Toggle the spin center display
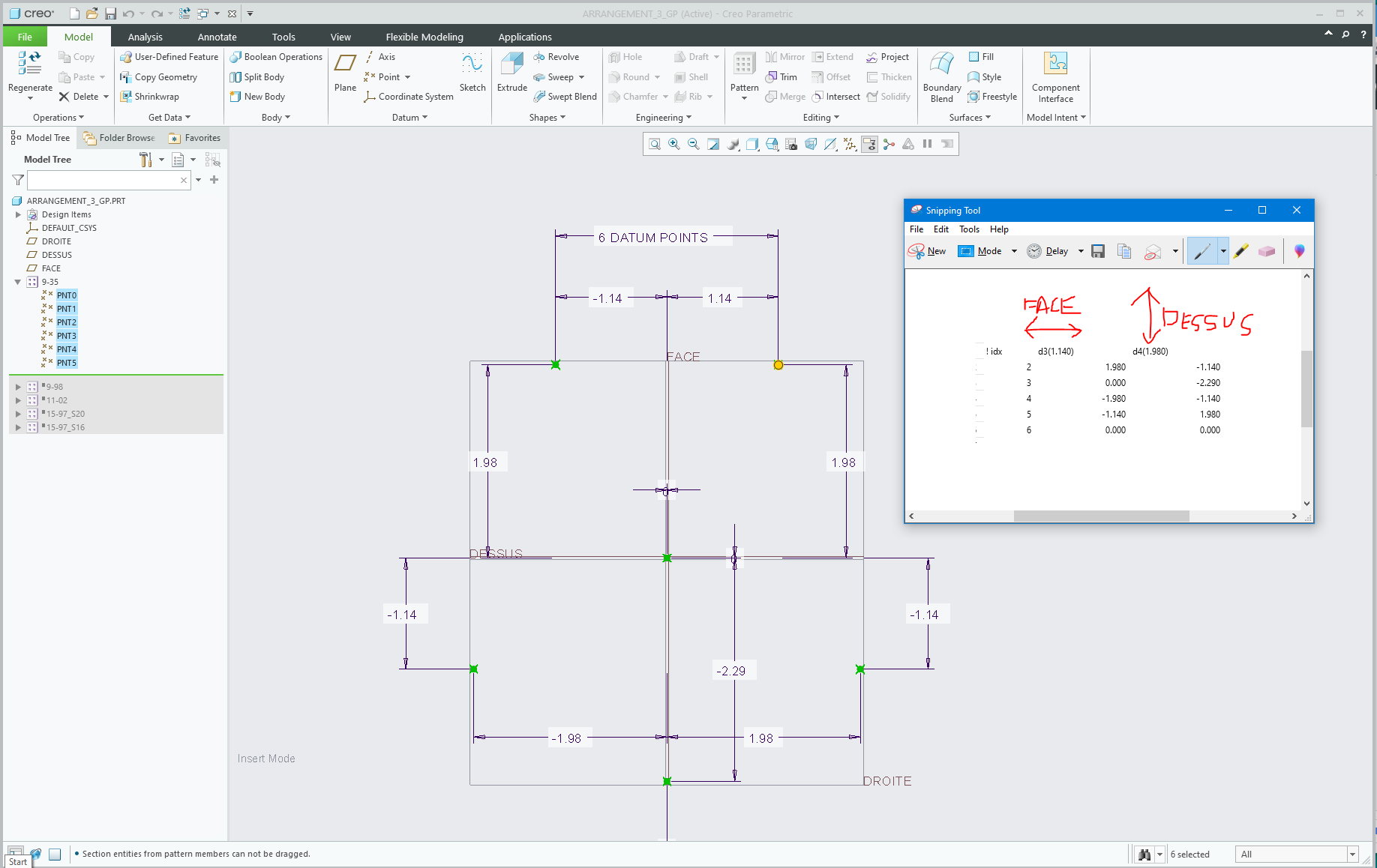The image size is (1377, 868). pyautogui.click(x=889, y=143)
